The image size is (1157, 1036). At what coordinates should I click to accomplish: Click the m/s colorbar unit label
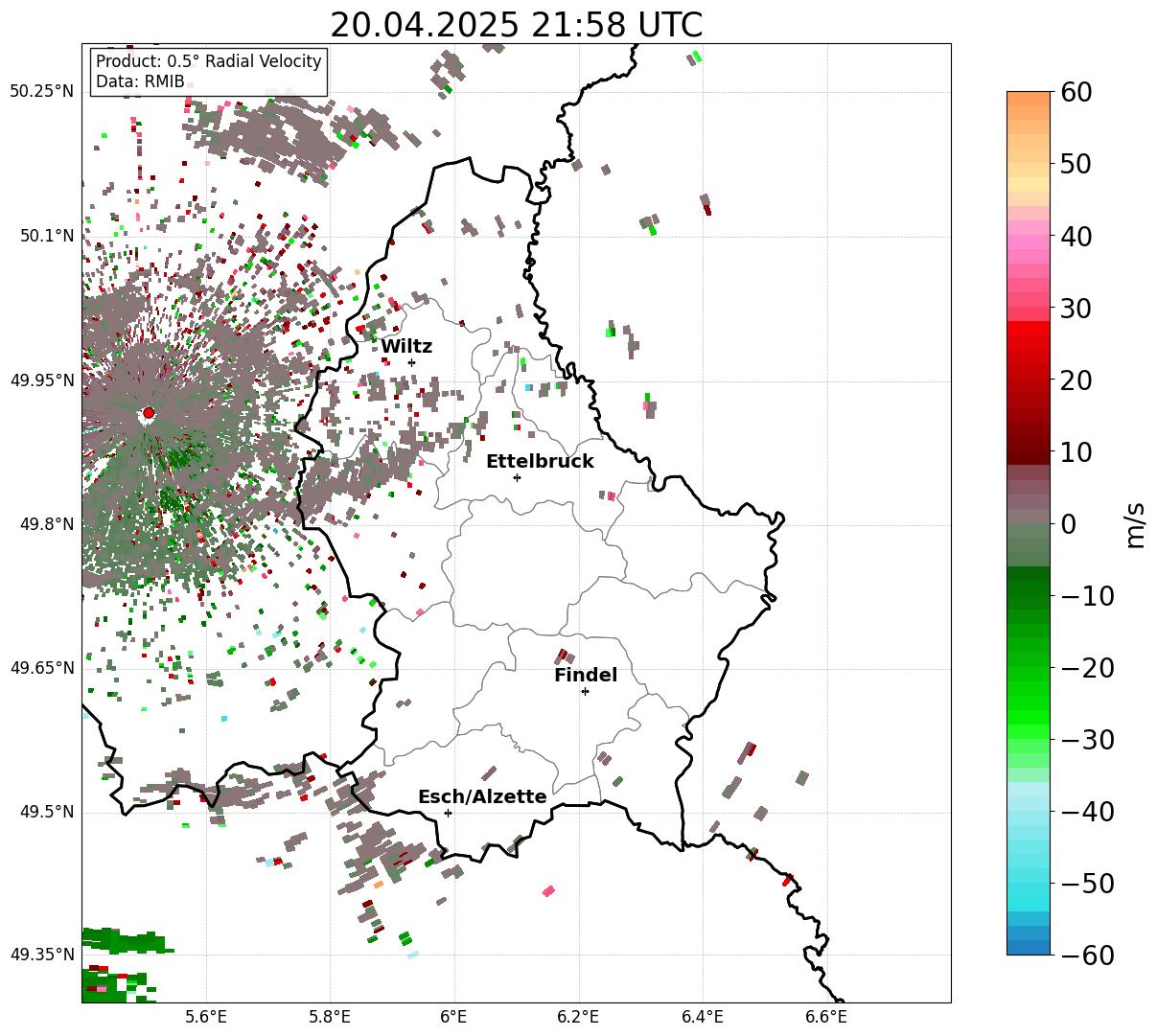1136,523
